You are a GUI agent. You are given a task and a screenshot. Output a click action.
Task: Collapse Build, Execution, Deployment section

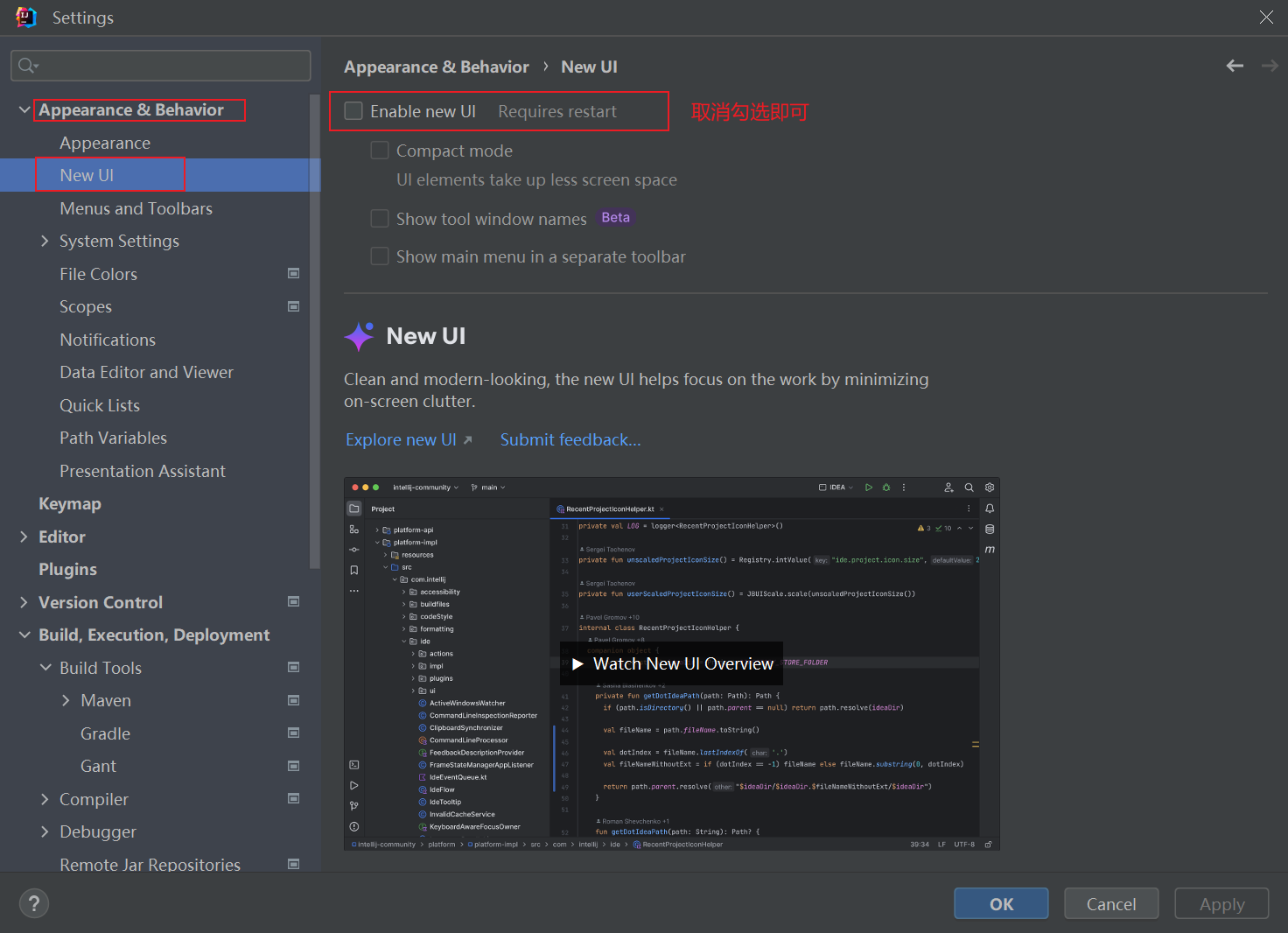[x=24, y=635]
